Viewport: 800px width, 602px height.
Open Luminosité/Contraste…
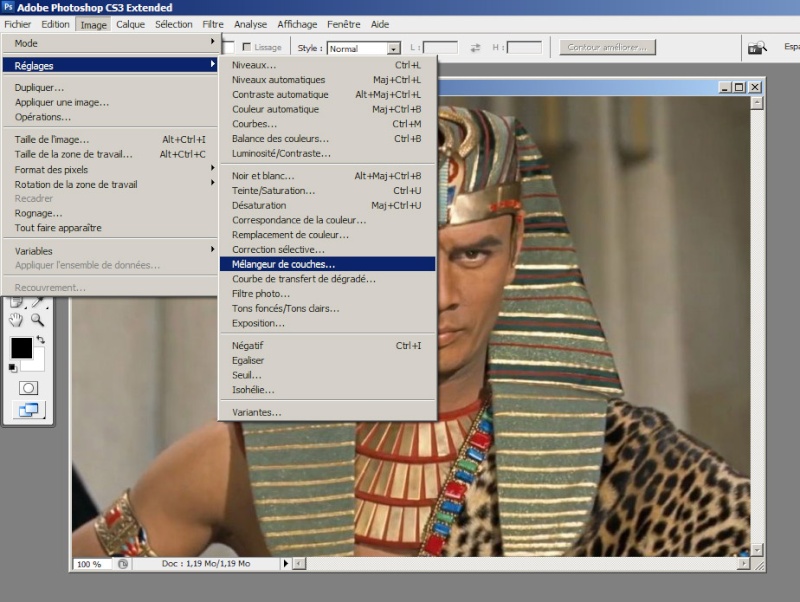click(x=327, y=154)
